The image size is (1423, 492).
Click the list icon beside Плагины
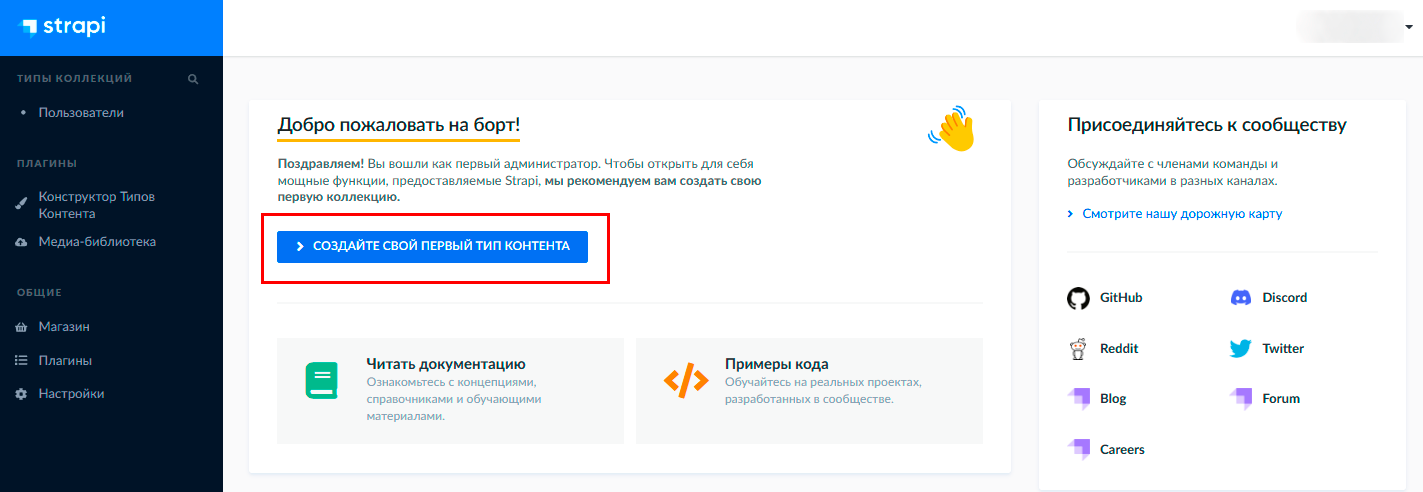22,360
